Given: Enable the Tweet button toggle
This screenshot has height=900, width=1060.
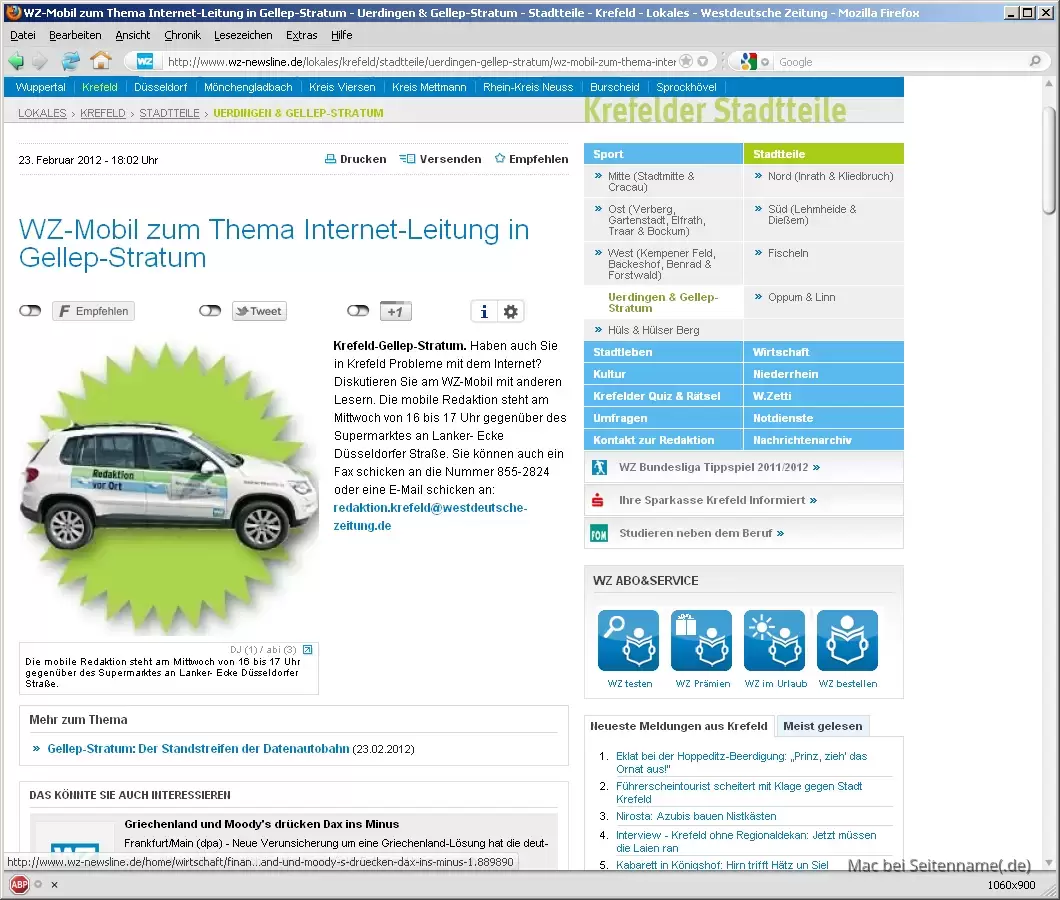Looking at the screenshot, I should click(x=210, y=311).
